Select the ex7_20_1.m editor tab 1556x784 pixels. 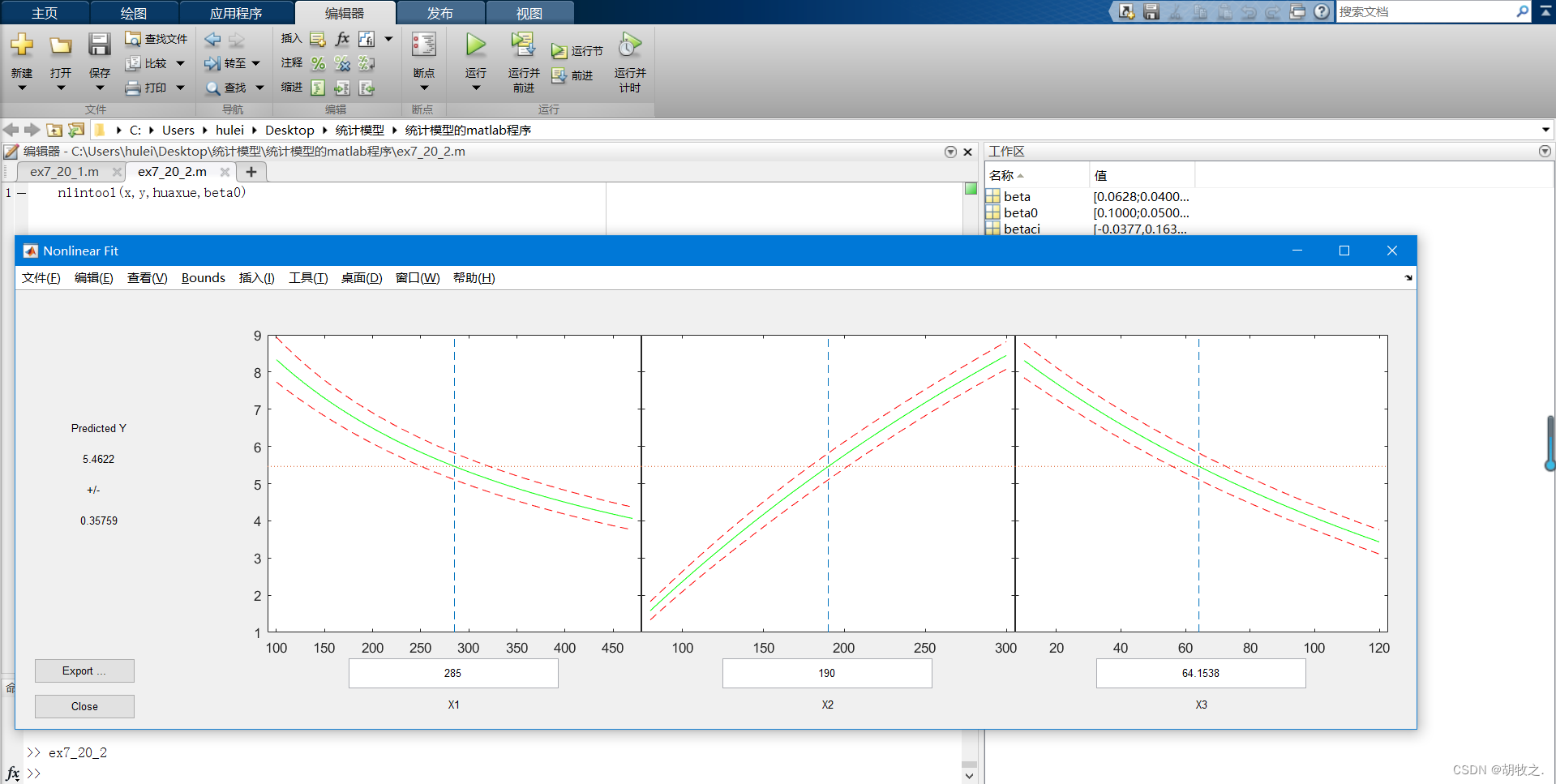click(65, 172)
